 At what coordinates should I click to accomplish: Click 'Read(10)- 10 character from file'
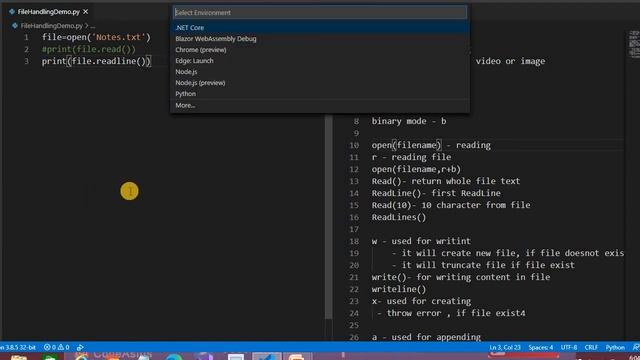pyautogui.click(x=451, y=205)
